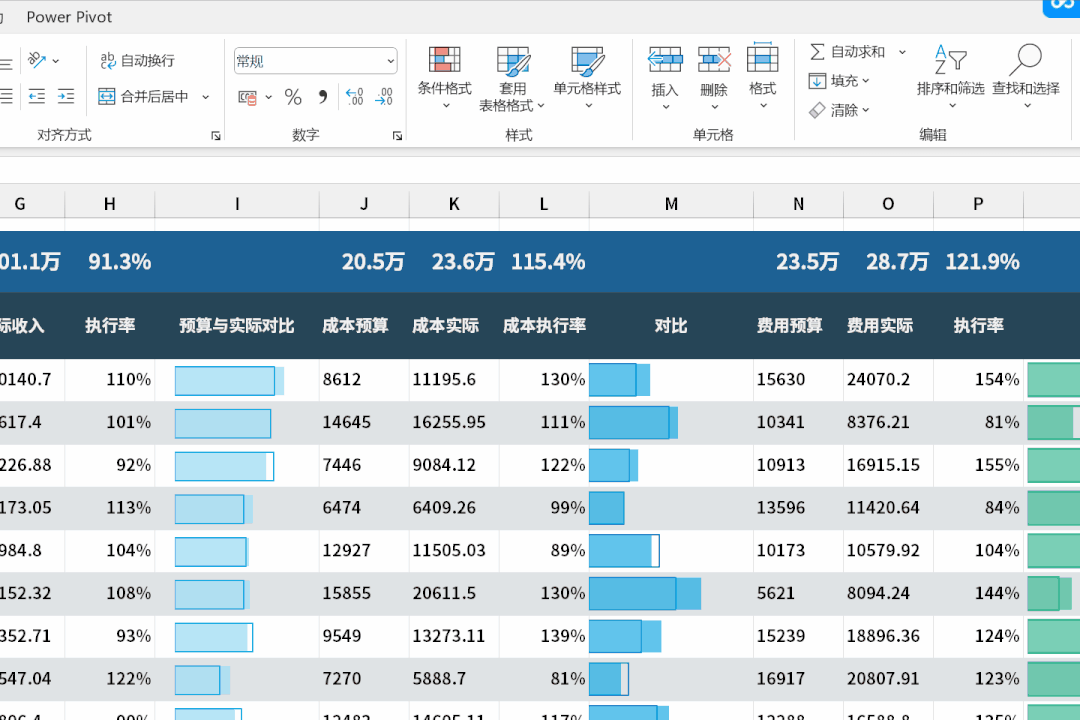Open the 常规 number format dropdown
Image resolution: width=1080 pixels, height=720 pixels.
point(390,61)
